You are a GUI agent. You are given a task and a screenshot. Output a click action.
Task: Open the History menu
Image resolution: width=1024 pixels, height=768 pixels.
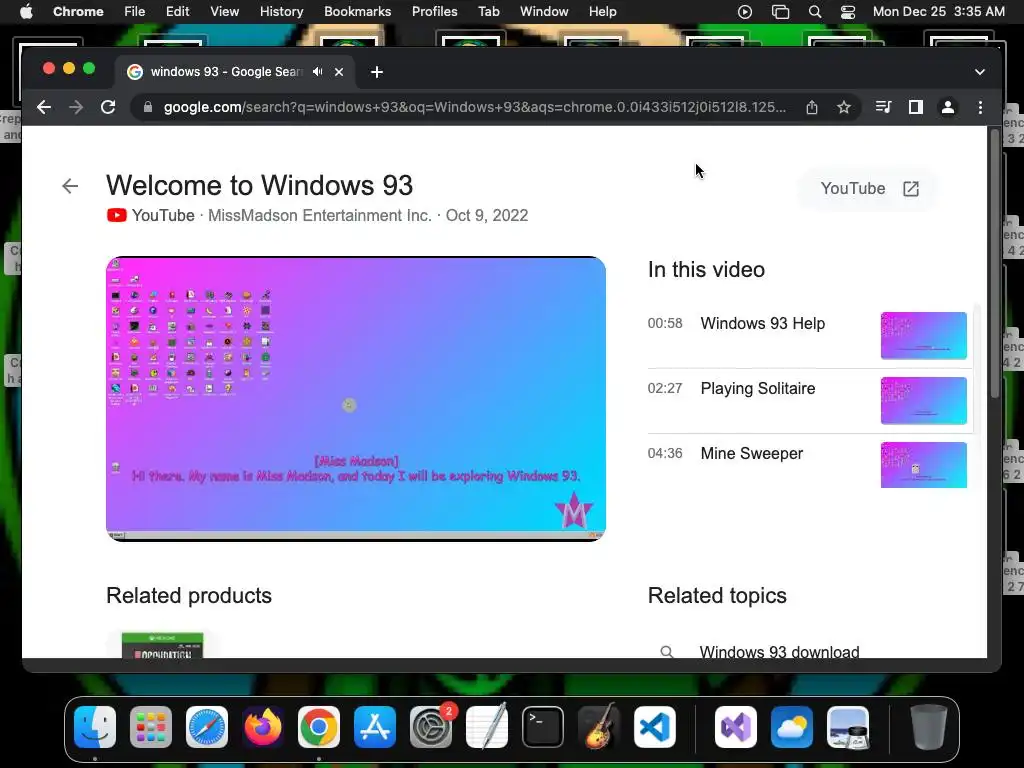tap(281, 12)
